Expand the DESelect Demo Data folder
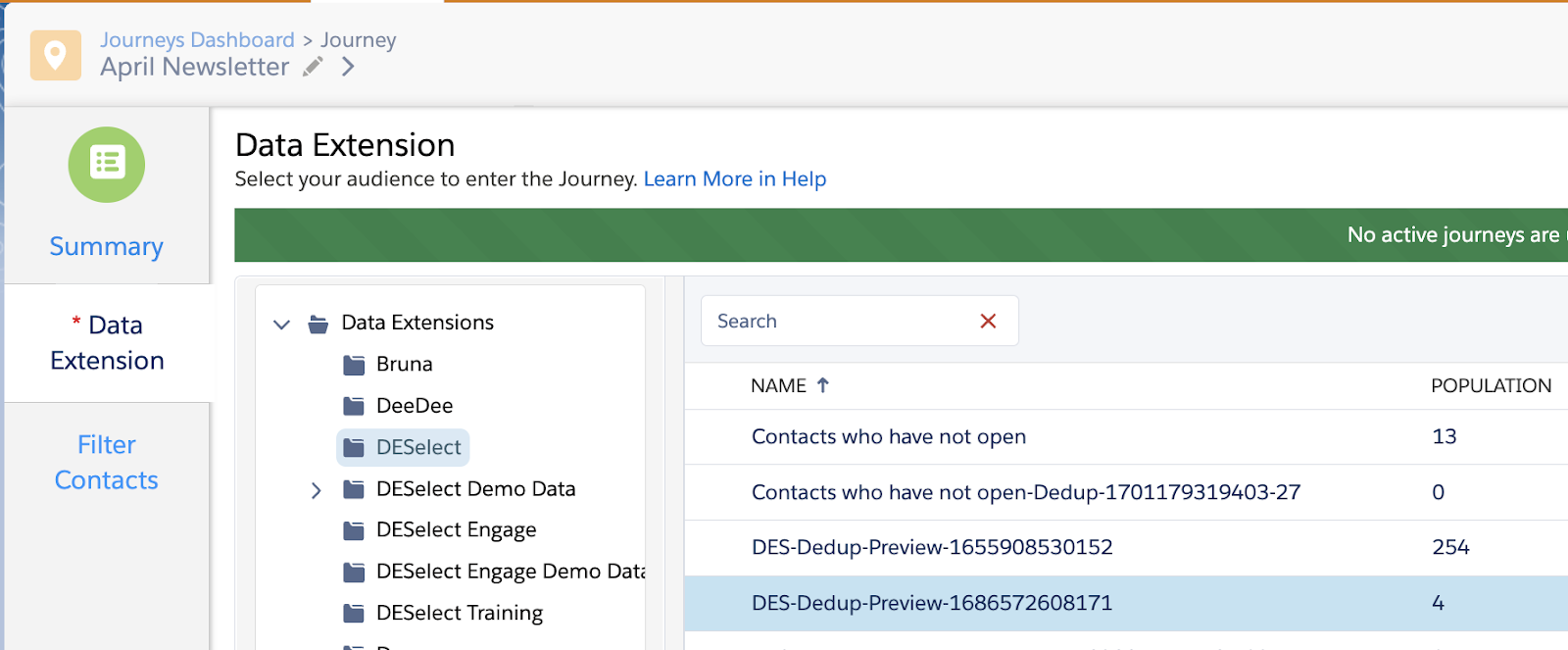Screen dimensions: 1568x650 (316, 490)
